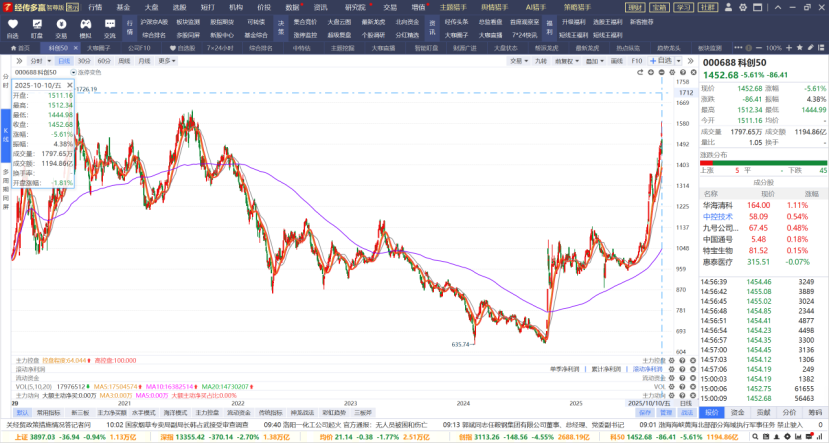Screen dimensions: 830x444
Task: Open the 交易 yen coin icon
Action: pos(61,24)
